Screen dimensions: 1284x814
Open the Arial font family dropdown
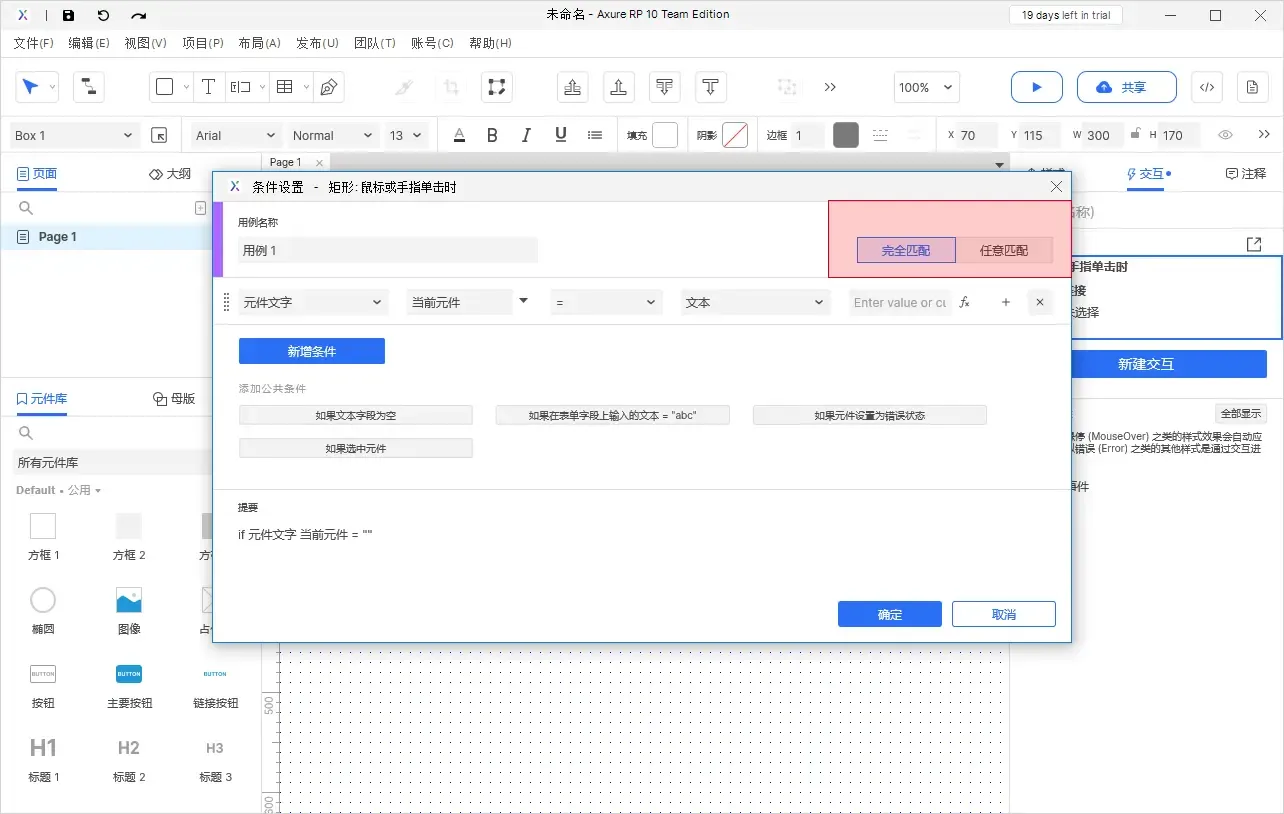[233, 134]
